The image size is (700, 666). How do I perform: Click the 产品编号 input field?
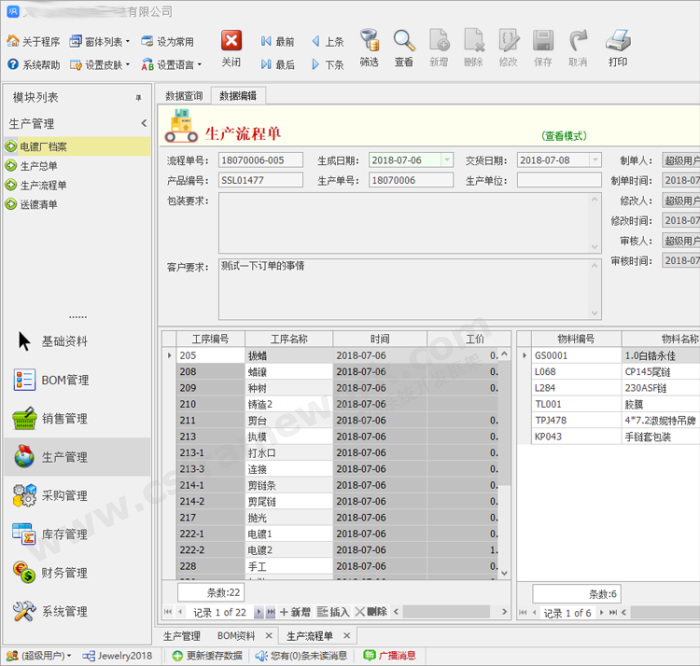[x=260, y=180]
